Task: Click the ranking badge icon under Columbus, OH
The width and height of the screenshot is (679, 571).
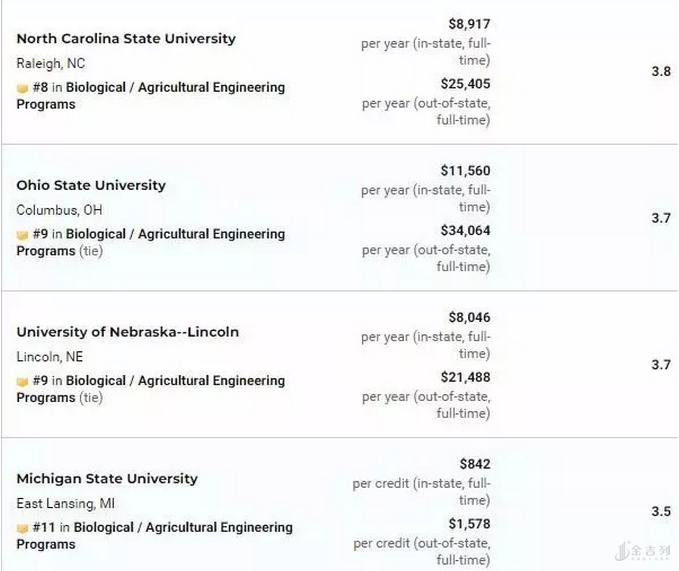Action: (x=22, y=235)
